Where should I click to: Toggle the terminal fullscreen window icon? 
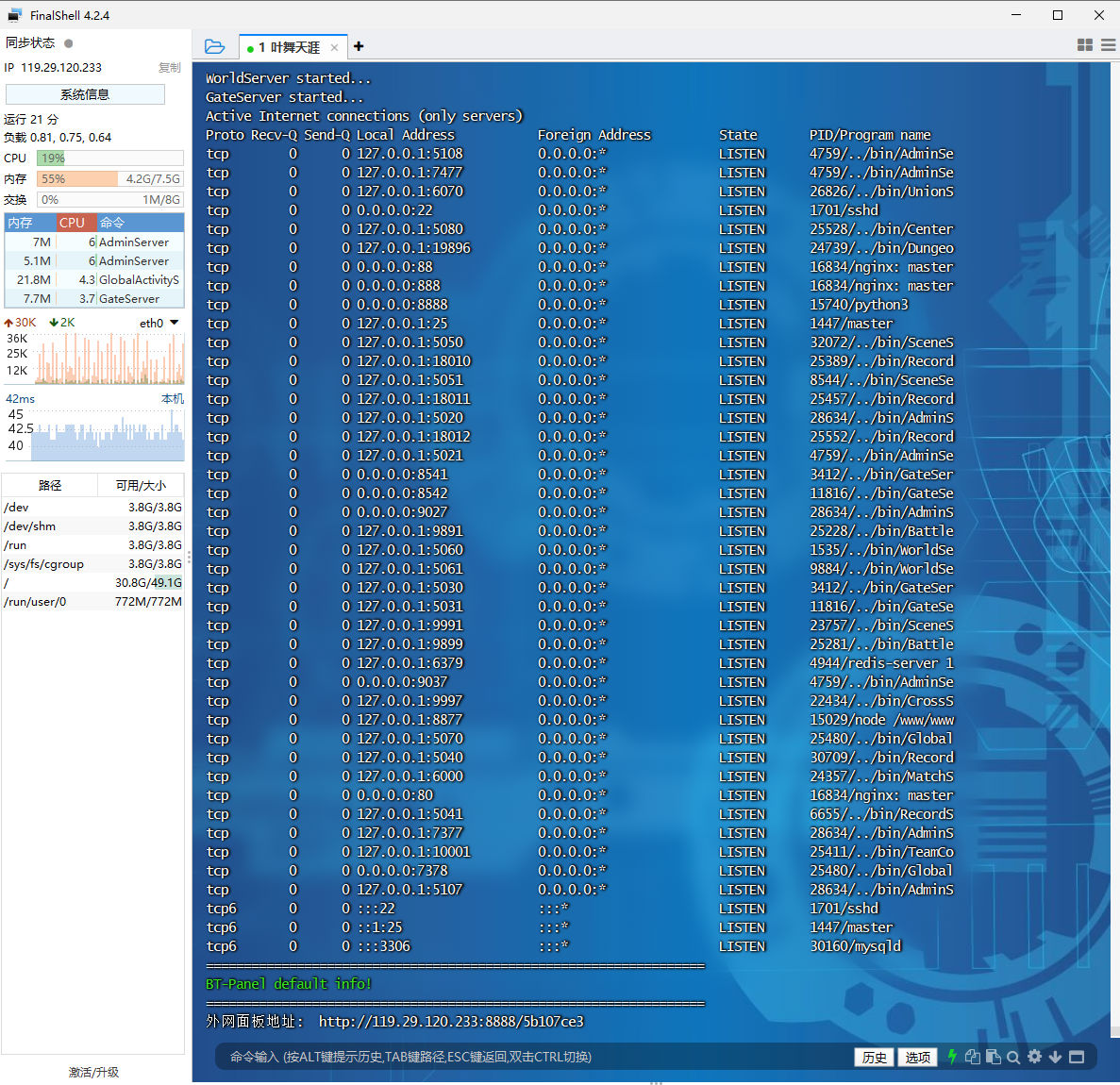1077,1057
